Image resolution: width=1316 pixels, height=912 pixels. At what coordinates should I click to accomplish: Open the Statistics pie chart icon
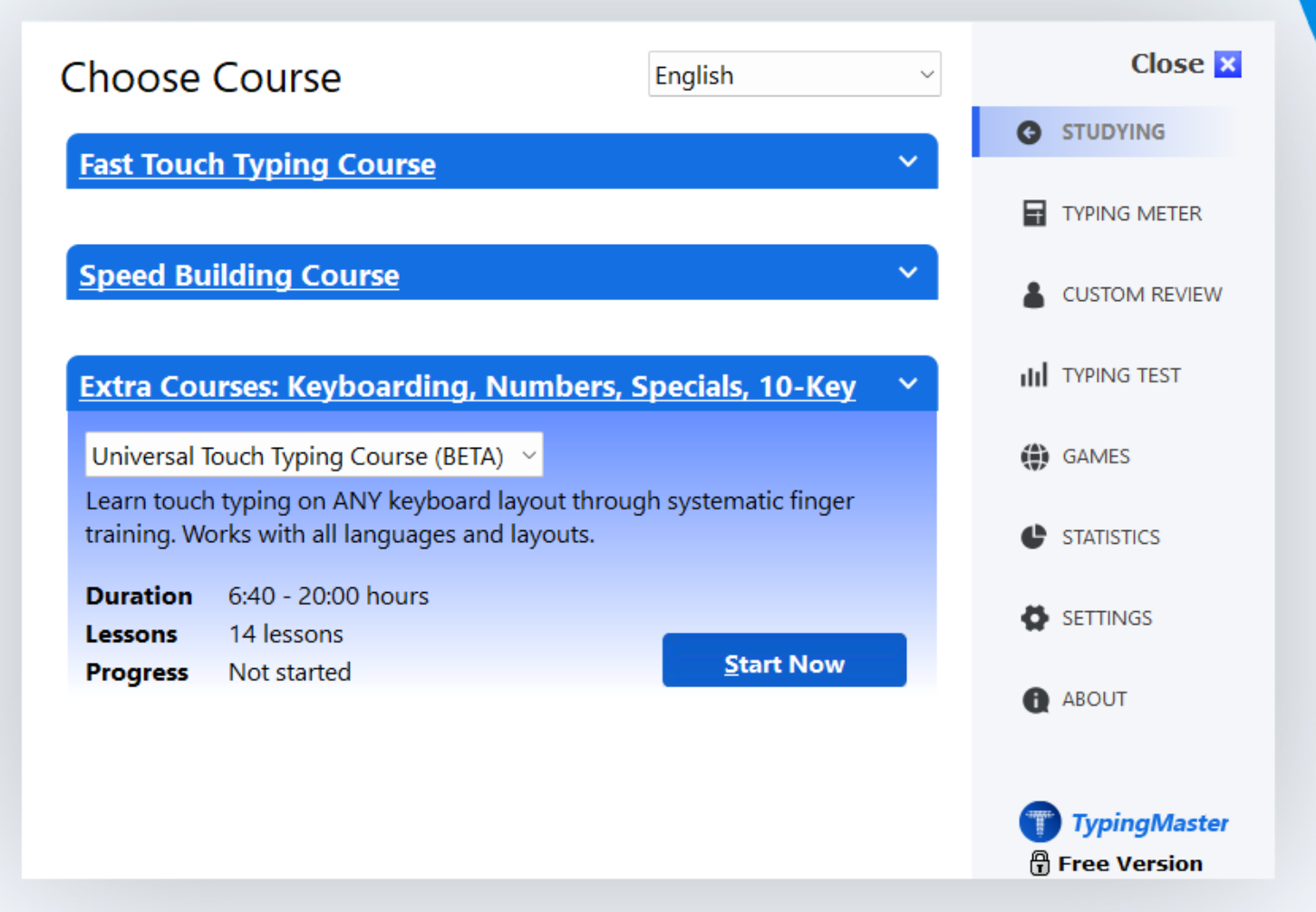[1034, 537]
